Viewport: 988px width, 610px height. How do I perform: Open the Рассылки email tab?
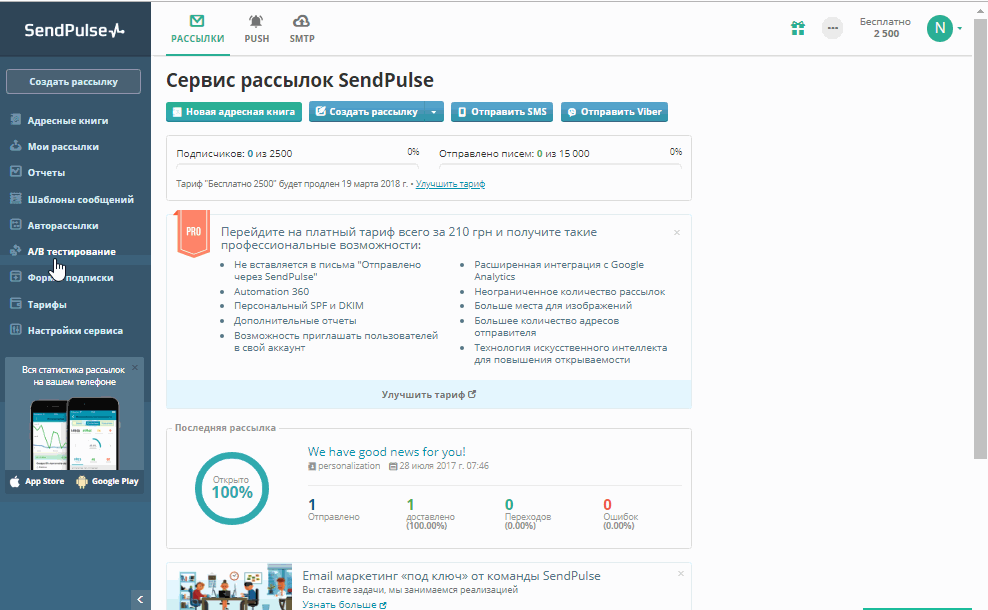tap(197, 29)
